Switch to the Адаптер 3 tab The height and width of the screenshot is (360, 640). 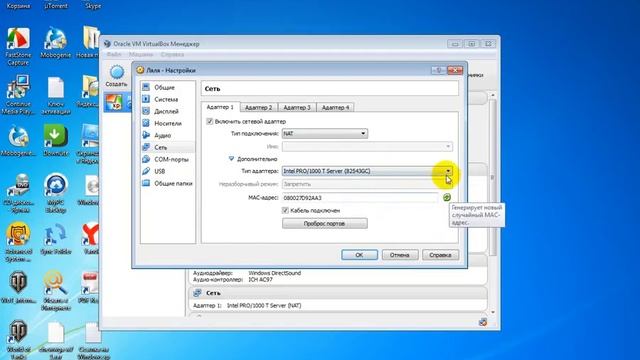[297, 107]
